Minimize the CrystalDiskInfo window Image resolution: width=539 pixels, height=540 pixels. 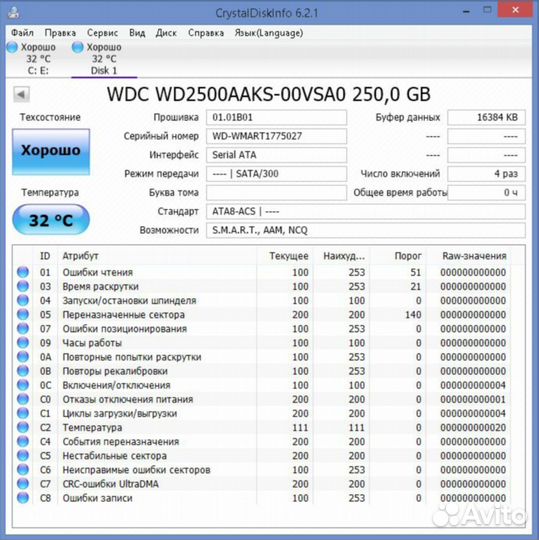(x=466, y=11)
